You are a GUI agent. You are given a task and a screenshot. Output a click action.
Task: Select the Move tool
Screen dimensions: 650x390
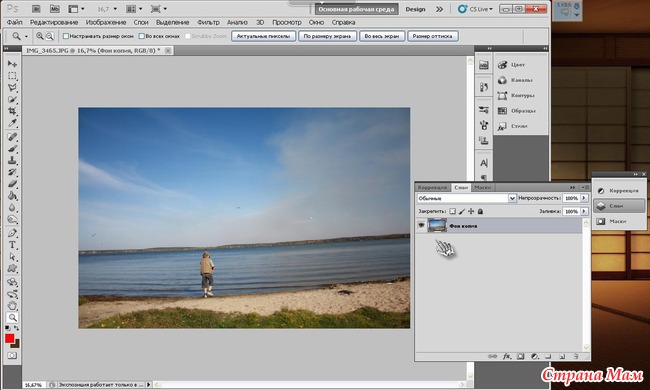click(12, 64)
